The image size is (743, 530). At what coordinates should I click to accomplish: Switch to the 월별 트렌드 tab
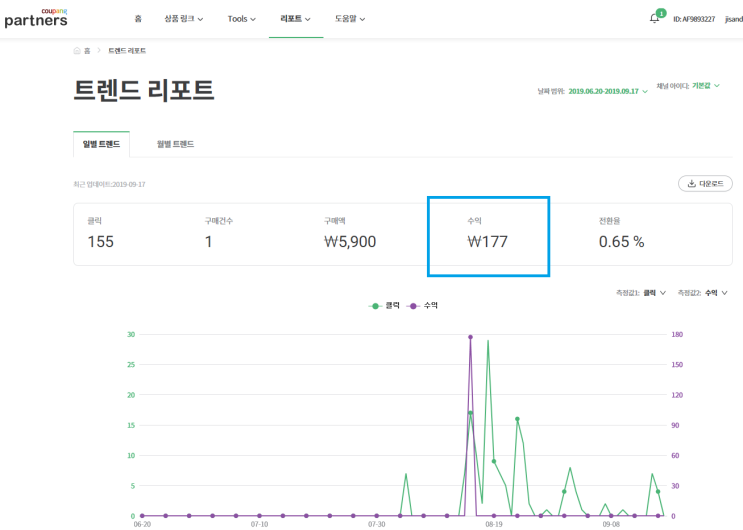[175, 144]
